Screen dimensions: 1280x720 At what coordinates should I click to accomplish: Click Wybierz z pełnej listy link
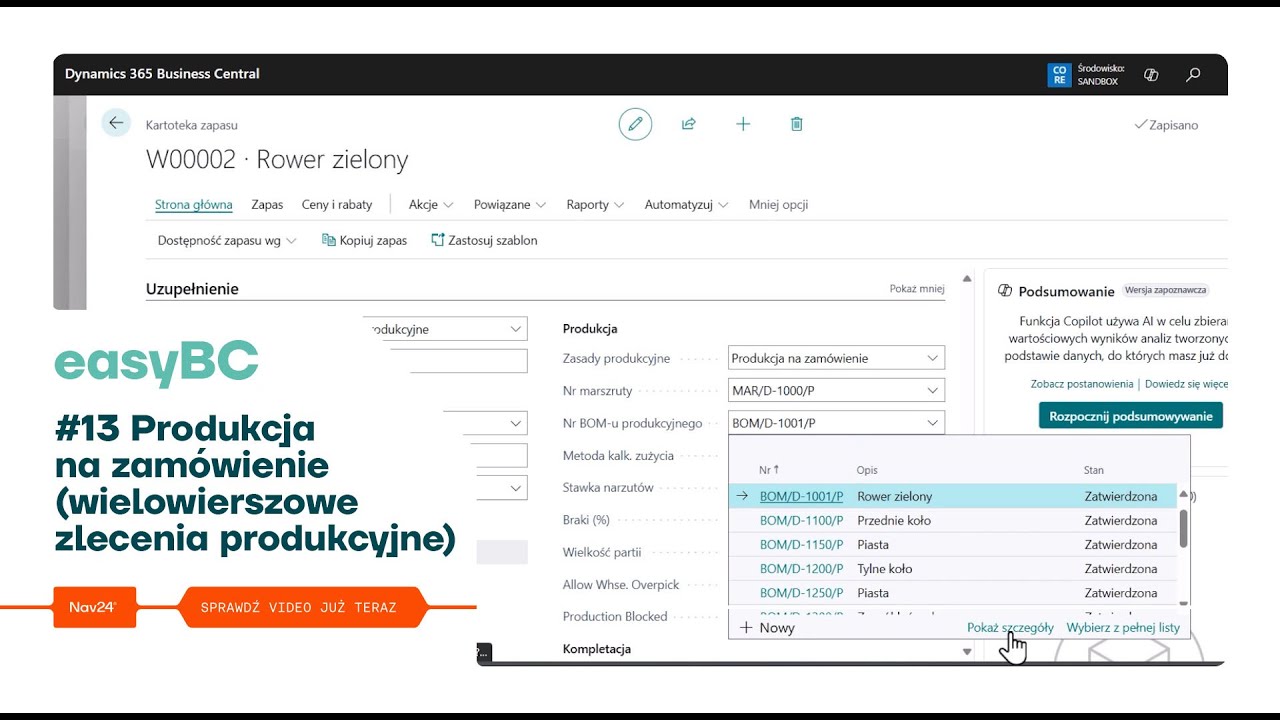point(1123,628)
